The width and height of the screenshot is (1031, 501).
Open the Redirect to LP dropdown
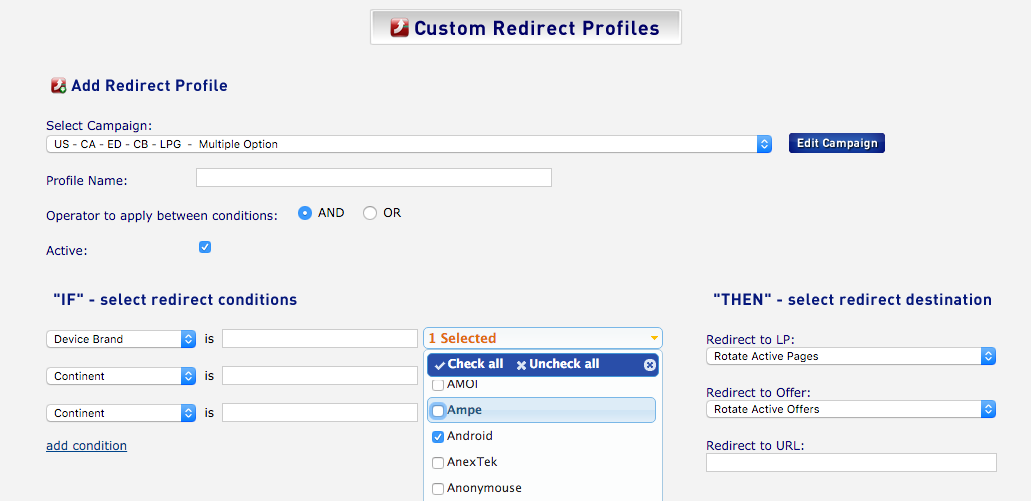point(851,356)
